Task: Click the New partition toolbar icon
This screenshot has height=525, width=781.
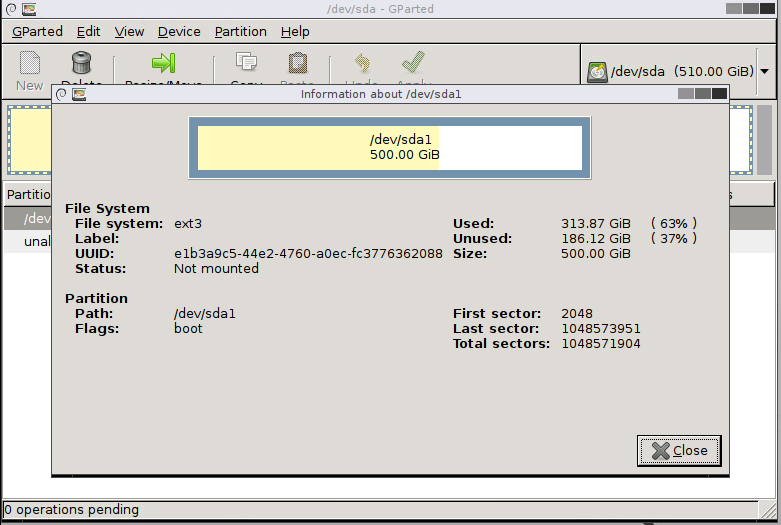Action: point(30,64)
